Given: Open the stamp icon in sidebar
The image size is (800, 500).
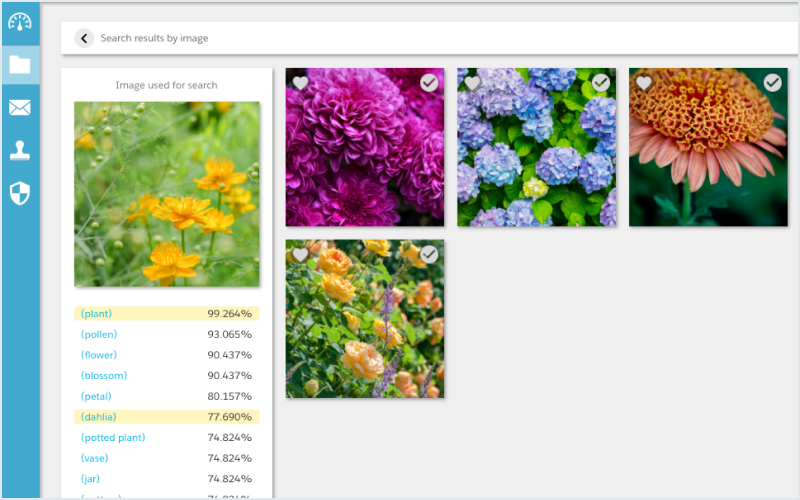Looking at the screenshot, I should pos(20,151).
